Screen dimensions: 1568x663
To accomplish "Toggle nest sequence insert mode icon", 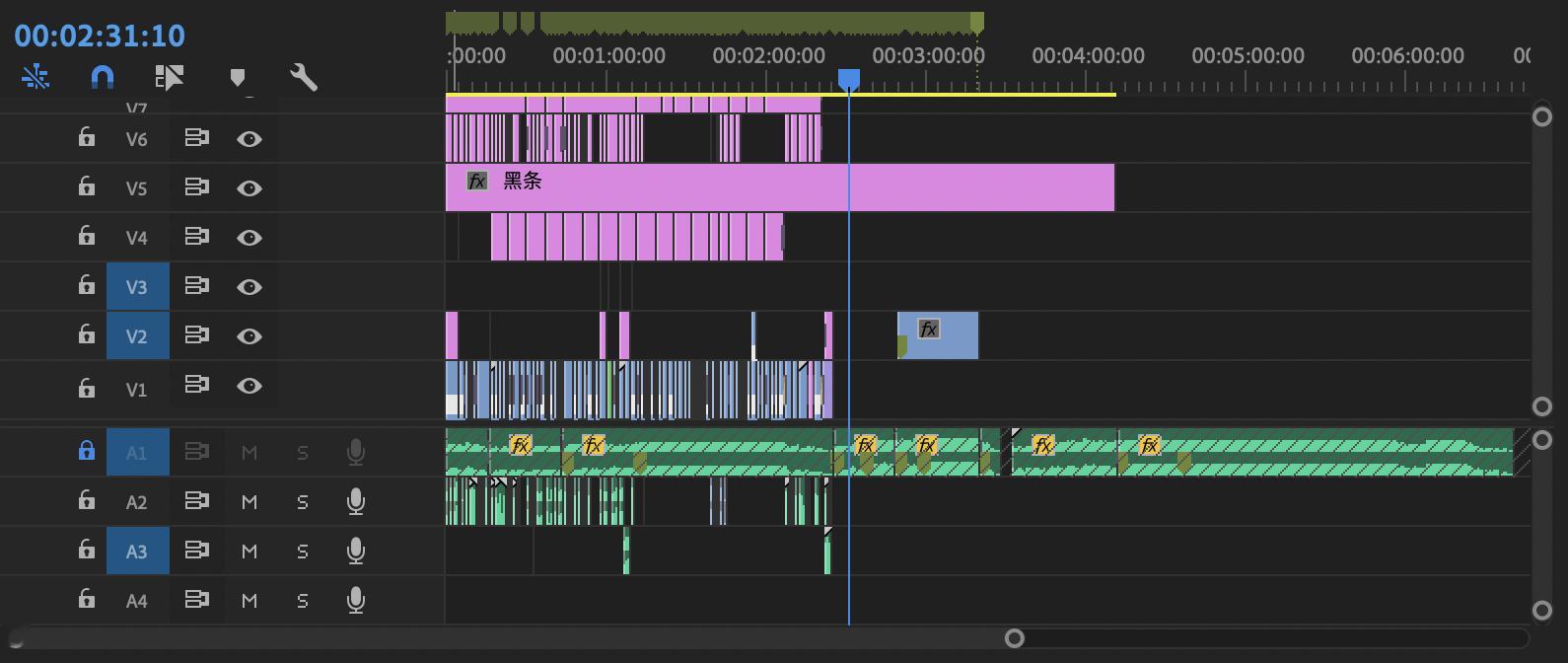I will click(36, 77).
